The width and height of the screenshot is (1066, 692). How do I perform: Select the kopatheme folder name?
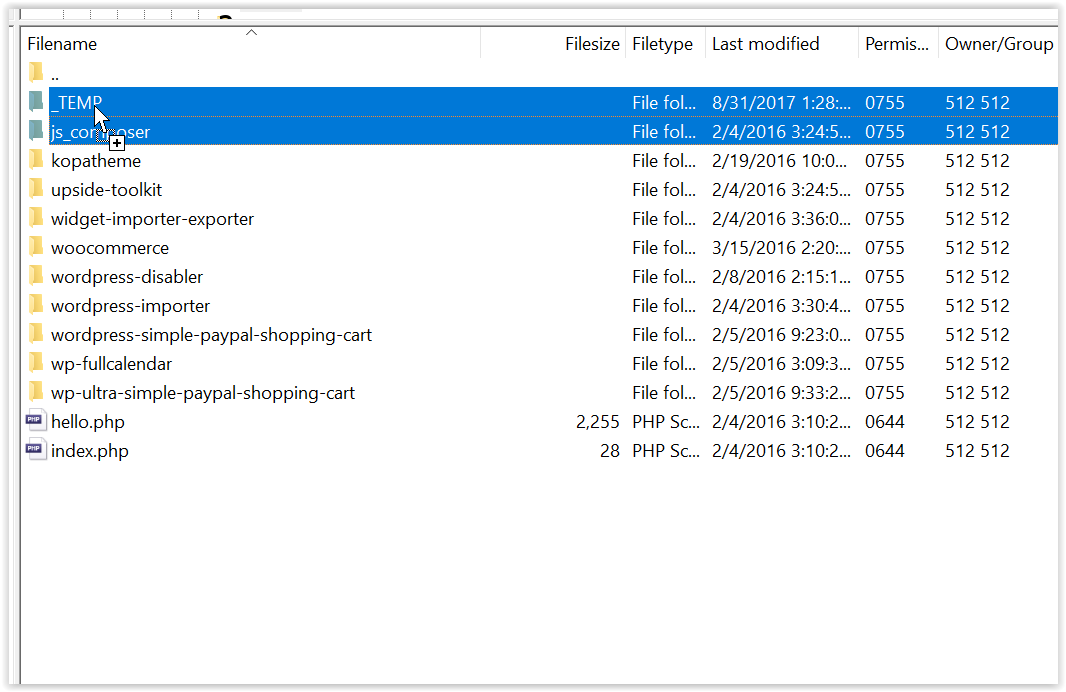coord(96,161)
